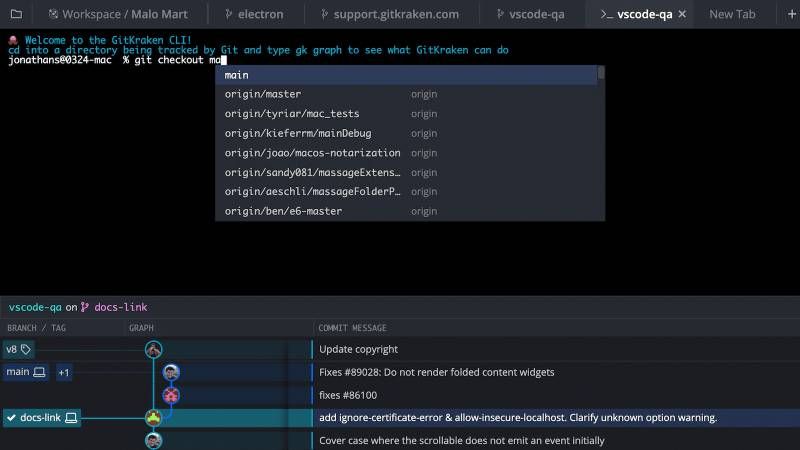This screenshot has width=800, height=450.
Task: Click the avatar on fixes #86100 commit
Action: (171, 395)
